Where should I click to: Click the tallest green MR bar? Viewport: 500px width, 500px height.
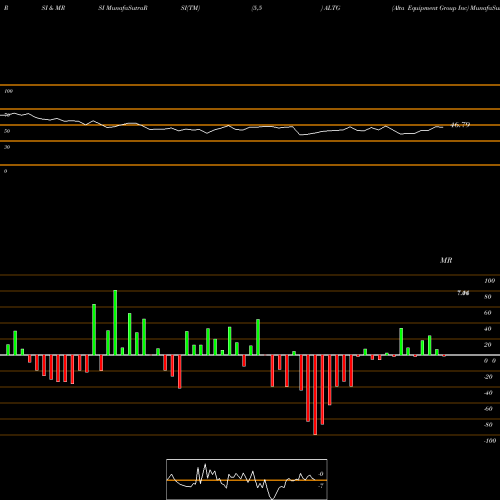115,323
